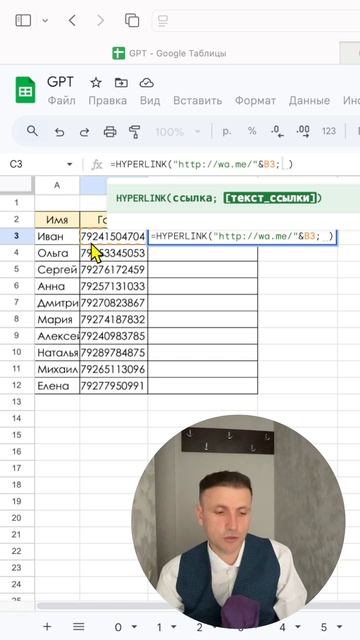Screen dimensions: 360x640
Task: Select row 3 header
Action: (x=17, y=236)
